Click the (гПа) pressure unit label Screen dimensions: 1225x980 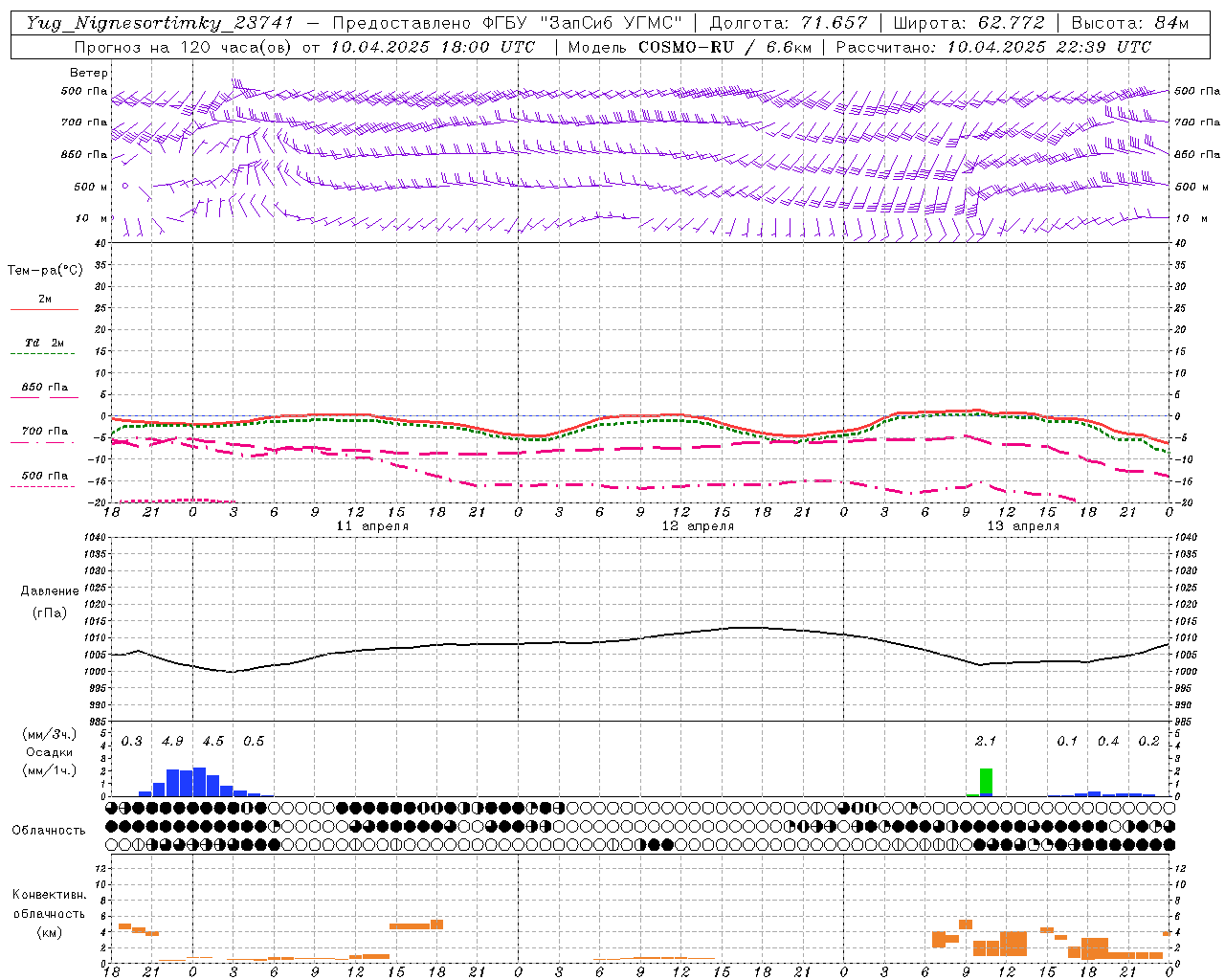tap(50, 613)
